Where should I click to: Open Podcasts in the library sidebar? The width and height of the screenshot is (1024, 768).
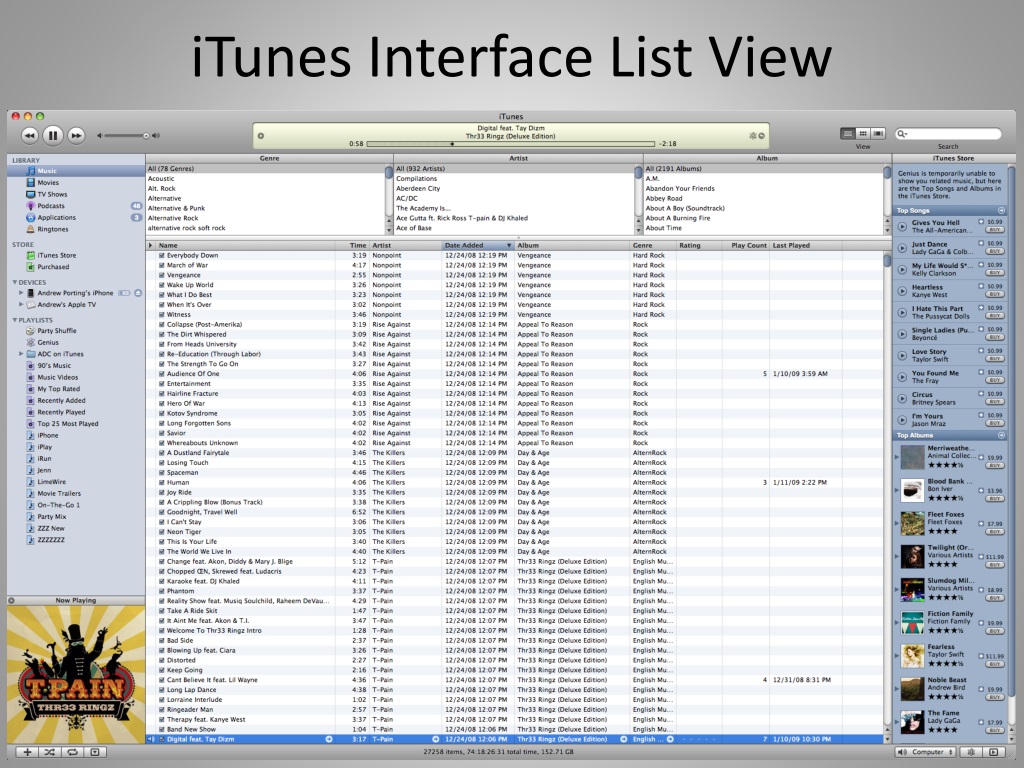50,206
